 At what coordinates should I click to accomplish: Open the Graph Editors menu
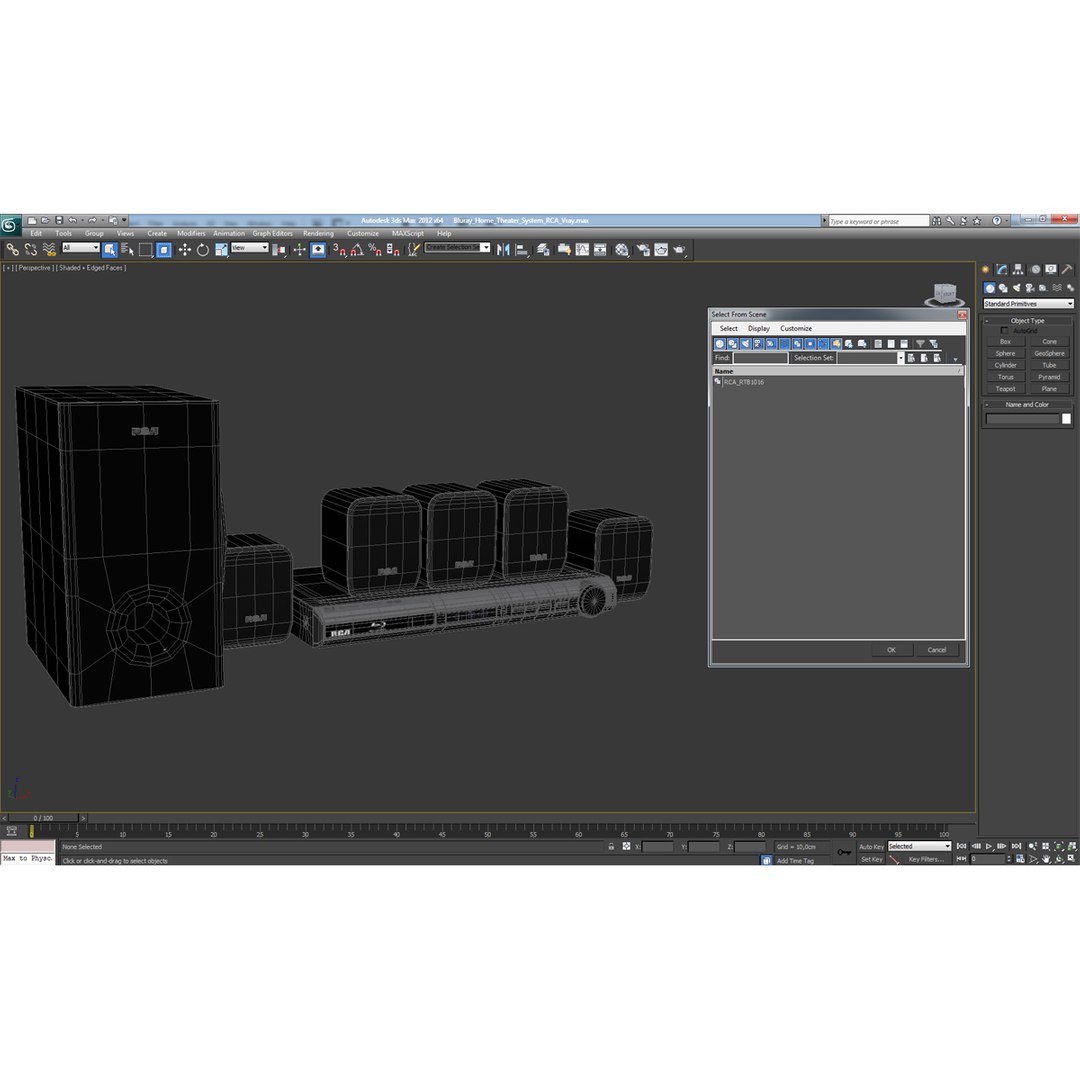pos(273,233)
